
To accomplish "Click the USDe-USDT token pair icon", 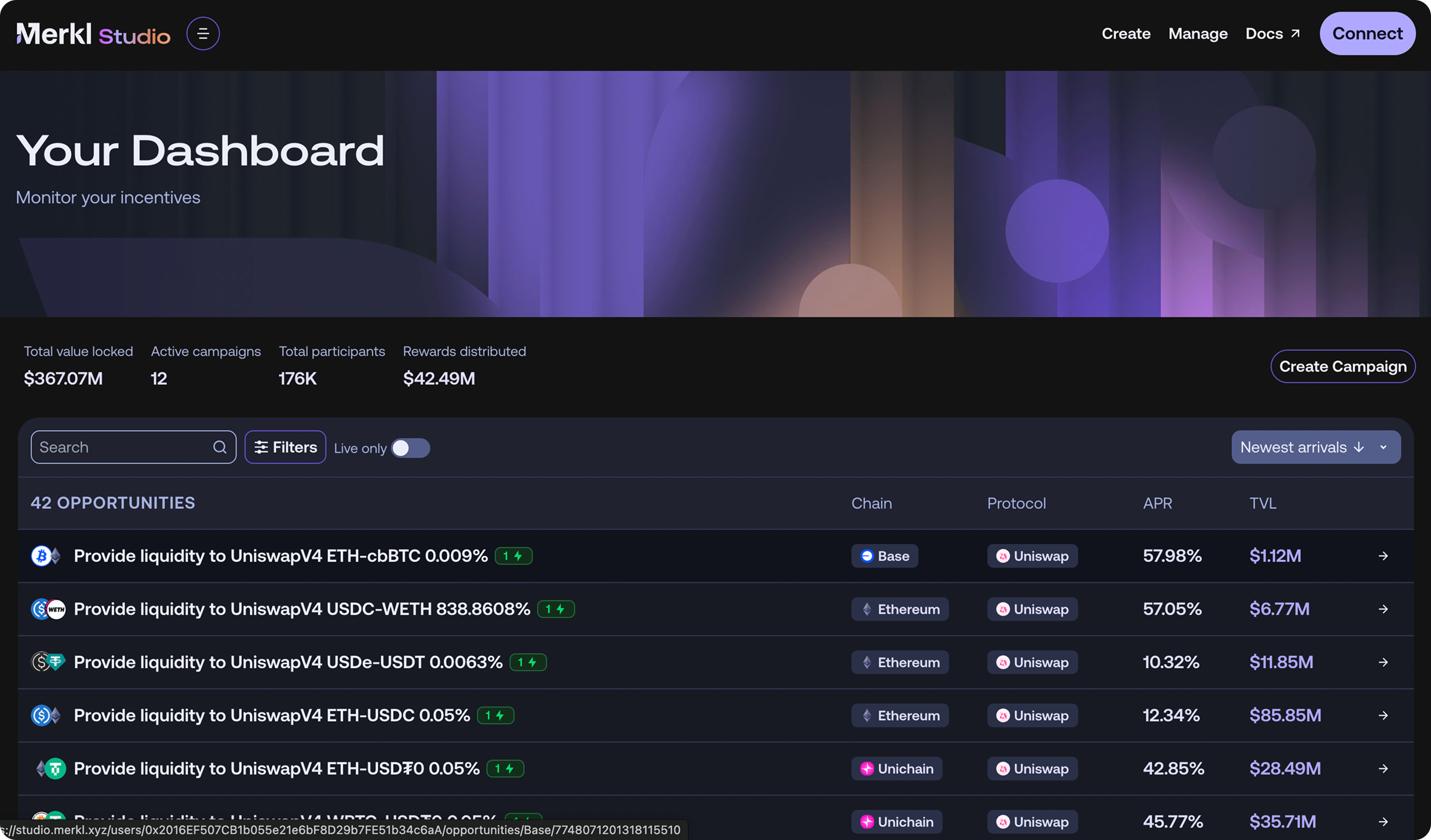I will pos(48,662).
